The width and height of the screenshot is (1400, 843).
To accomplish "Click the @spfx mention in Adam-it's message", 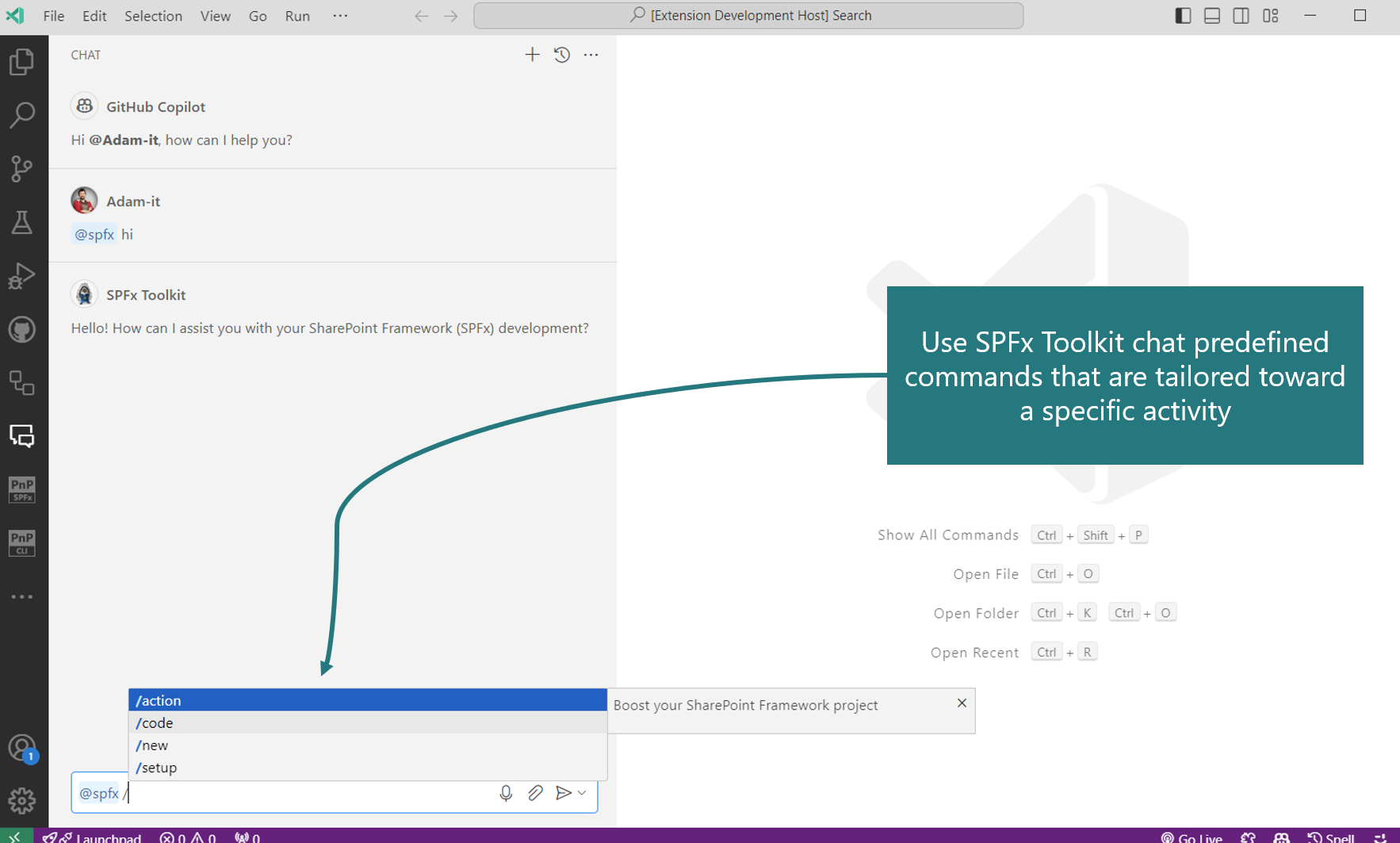I will tap(94, 234).
